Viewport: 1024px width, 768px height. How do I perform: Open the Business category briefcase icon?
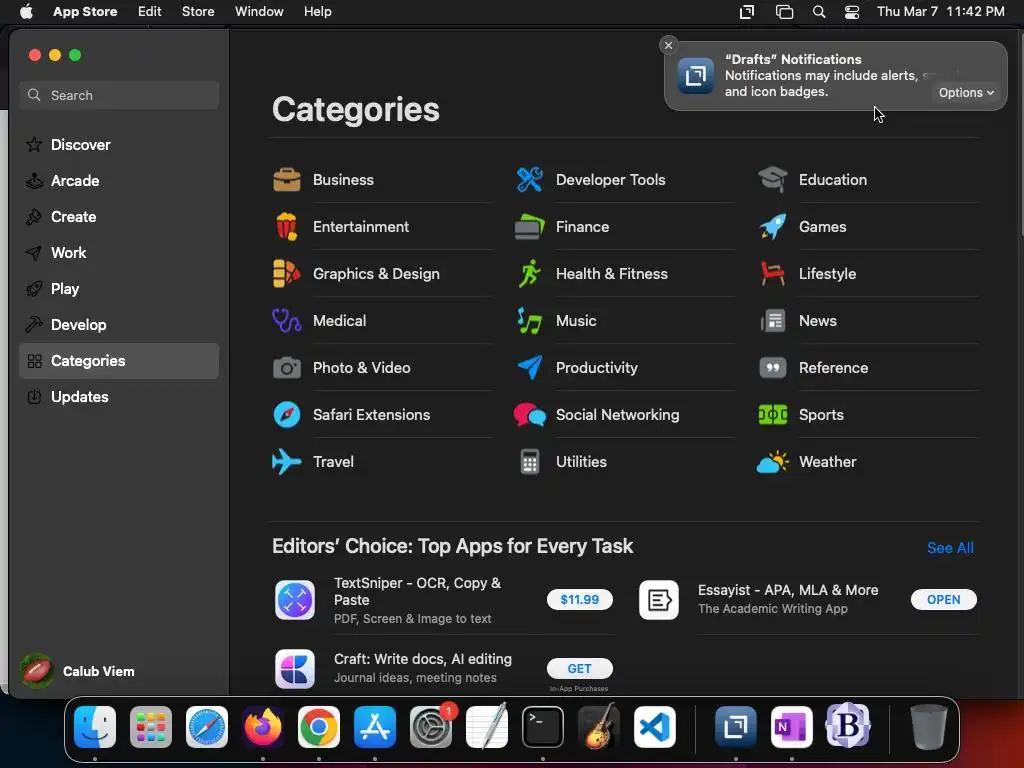coord(287,180)
